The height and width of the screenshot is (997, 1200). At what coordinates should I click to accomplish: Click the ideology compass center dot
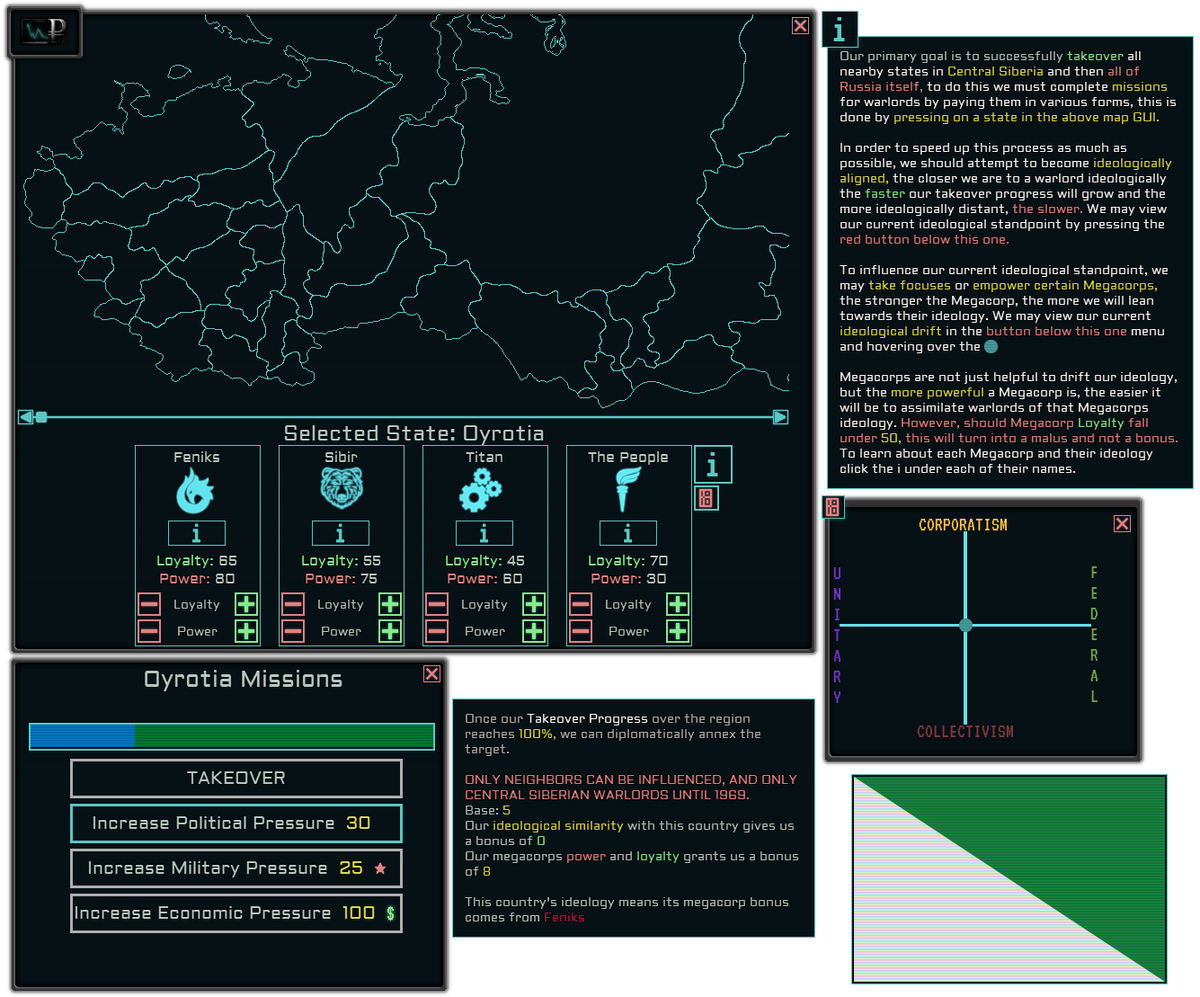[965, 625]
